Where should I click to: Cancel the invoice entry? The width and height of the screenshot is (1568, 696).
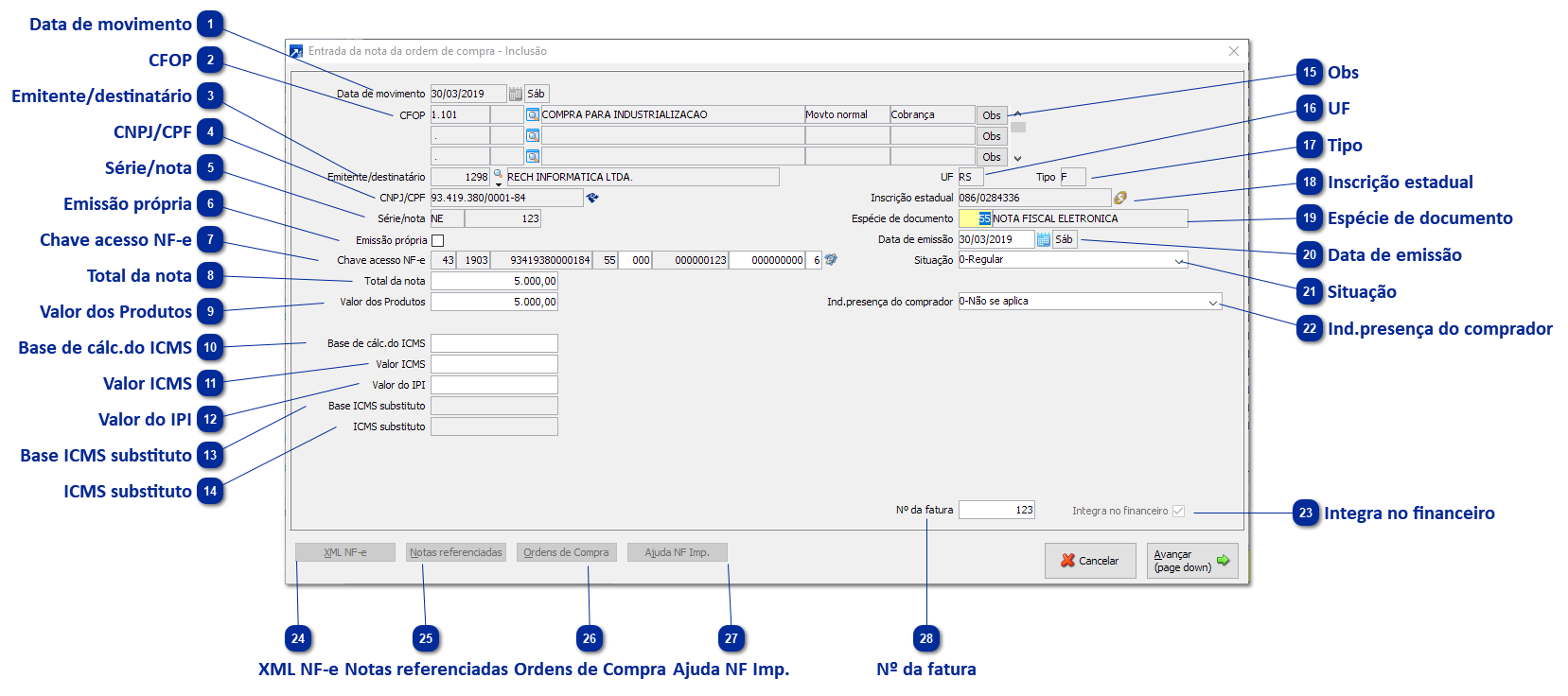1090,561
